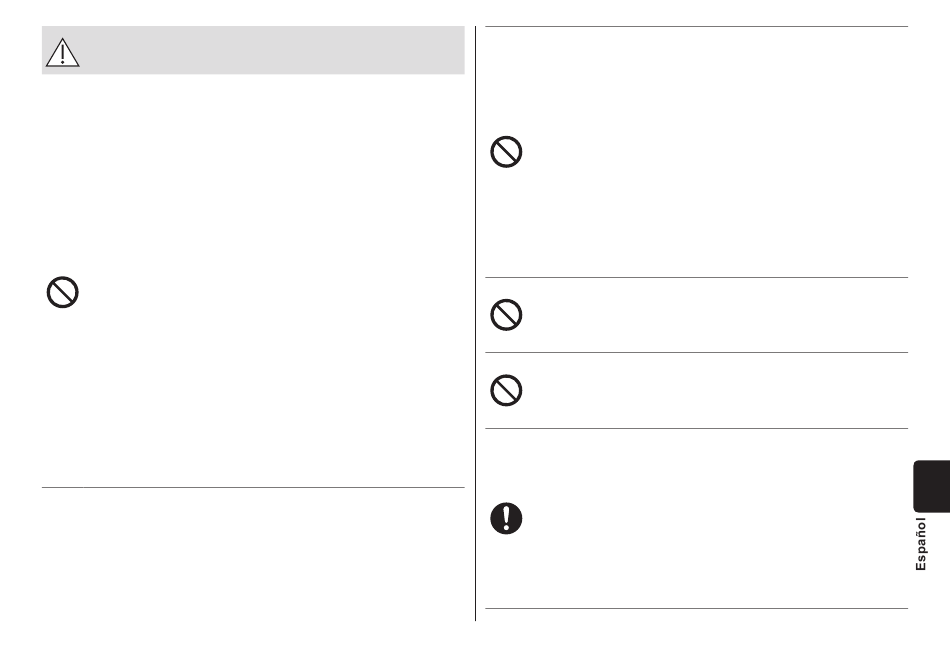Select the middle prohibition symbol in right column
Viewport: 950px width, 668px height.
pyautogui.click(x=506, y=314)
